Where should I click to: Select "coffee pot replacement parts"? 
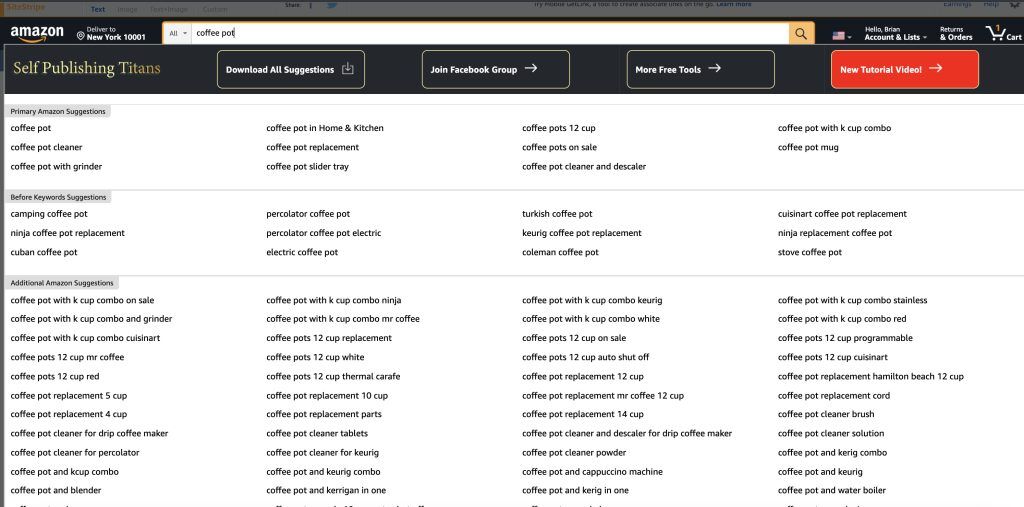(x=323, y=414)
